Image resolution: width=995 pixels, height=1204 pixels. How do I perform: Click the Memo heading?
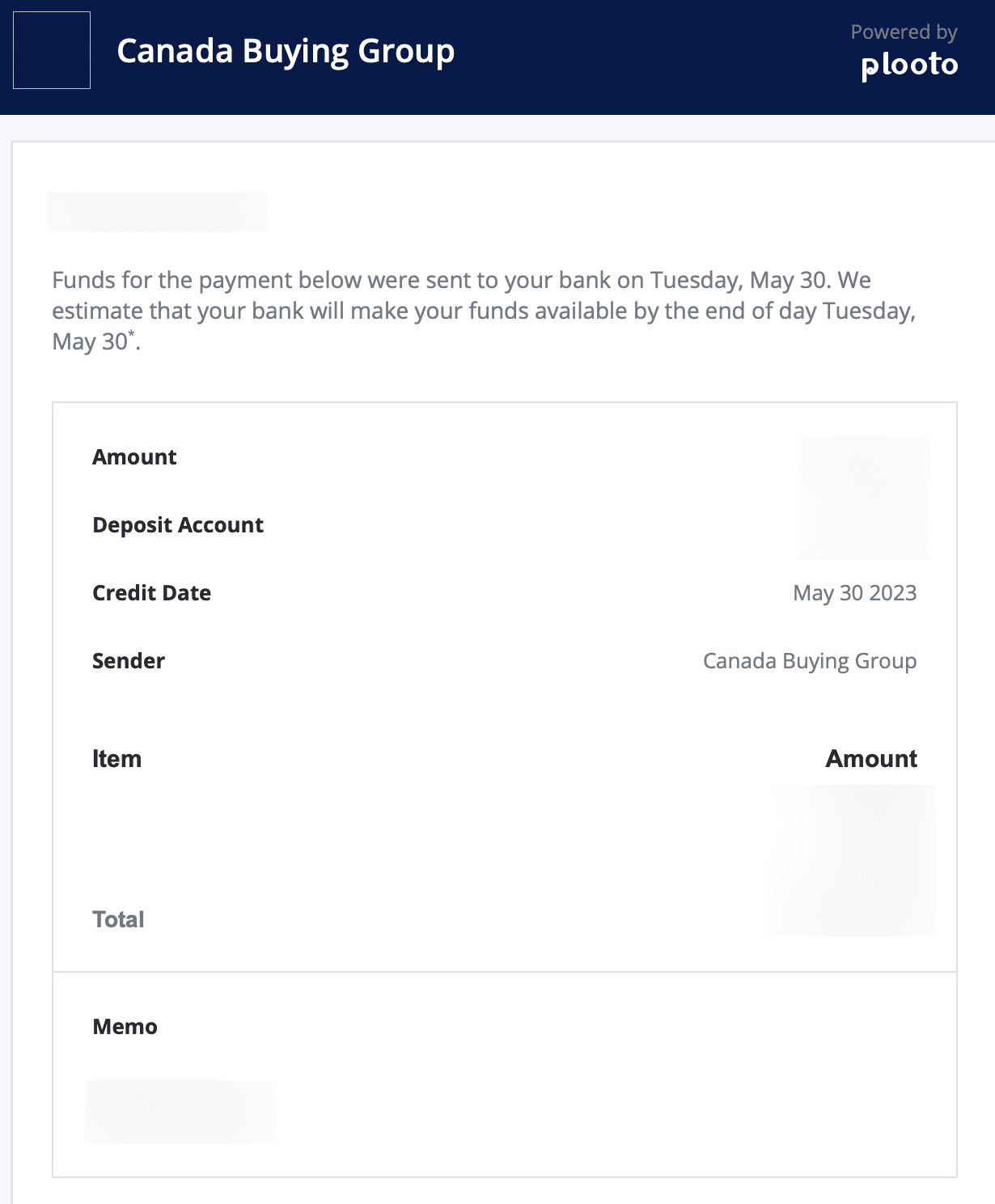coord(125,1027)
